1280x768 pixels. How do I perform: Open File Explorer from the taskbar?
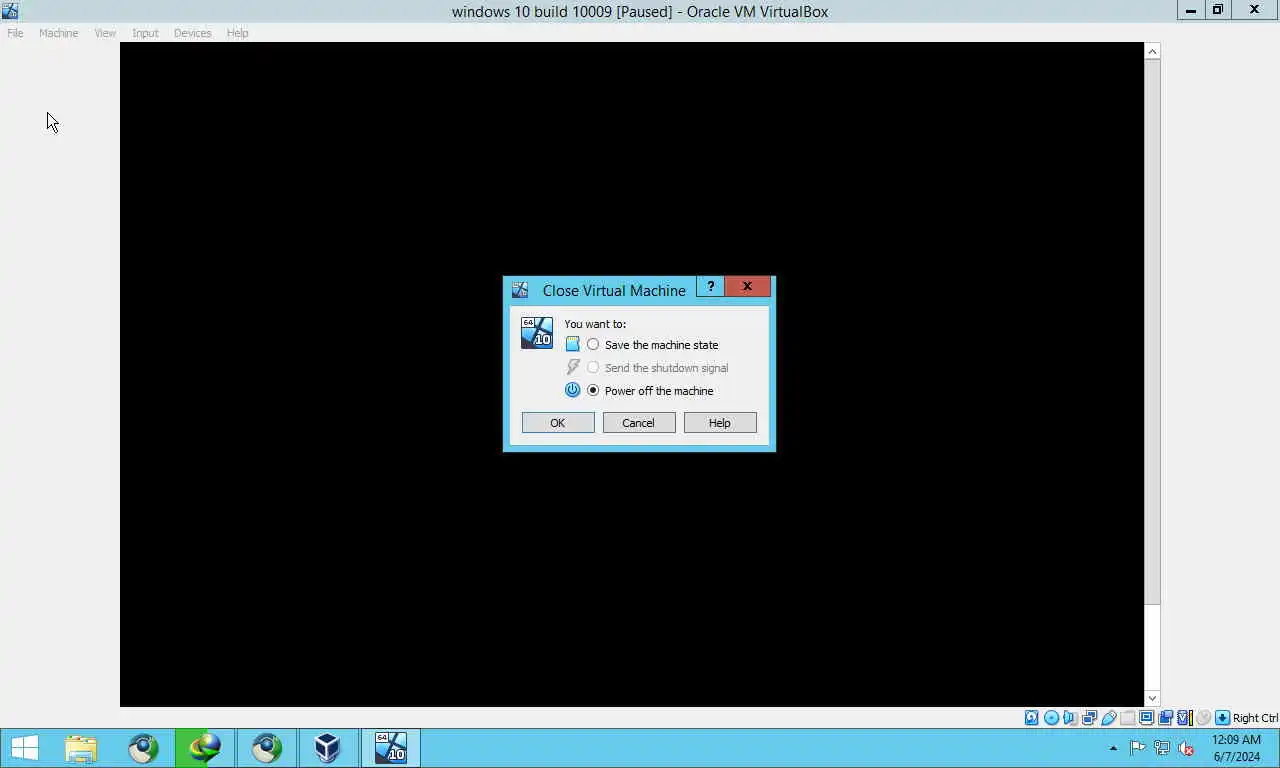pyautogui.click(x=81, y=748)
